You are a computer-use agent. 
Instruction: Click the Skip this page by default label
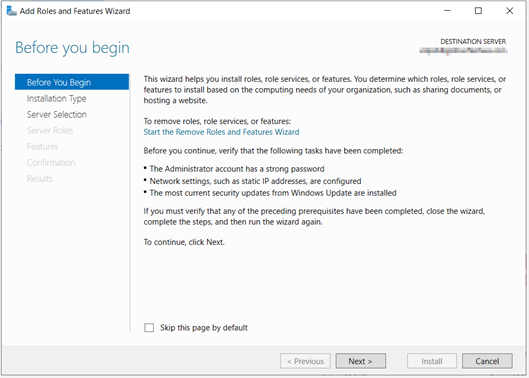[x=204, y=328]
